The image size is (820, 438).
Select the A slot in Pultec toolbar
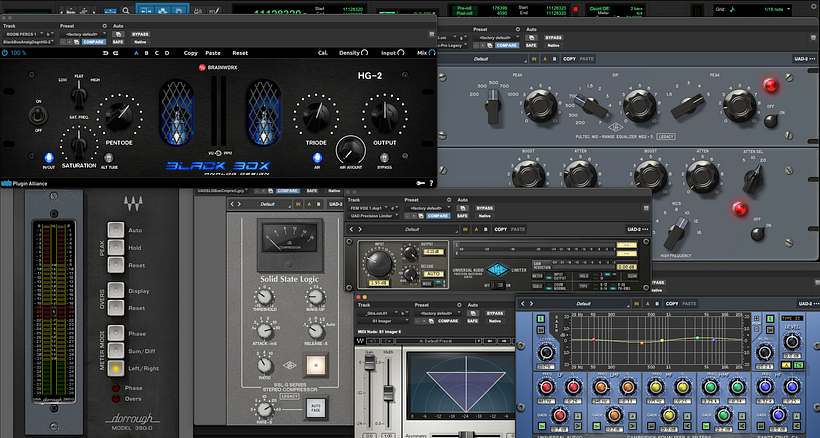545,59
